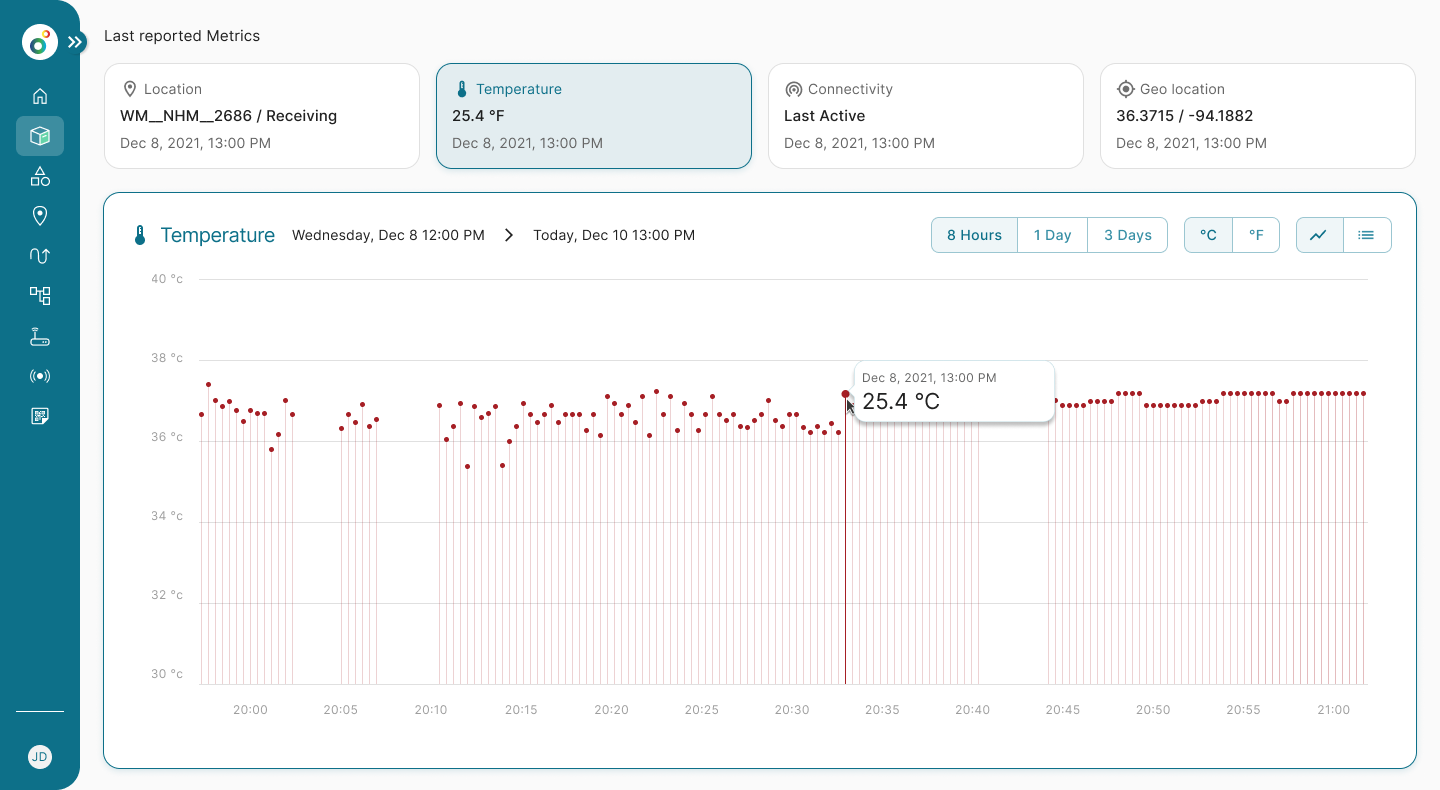Click the '36 °c' axis label
The height and width of the screenshot is (790, 1440).
click(167, 437)
